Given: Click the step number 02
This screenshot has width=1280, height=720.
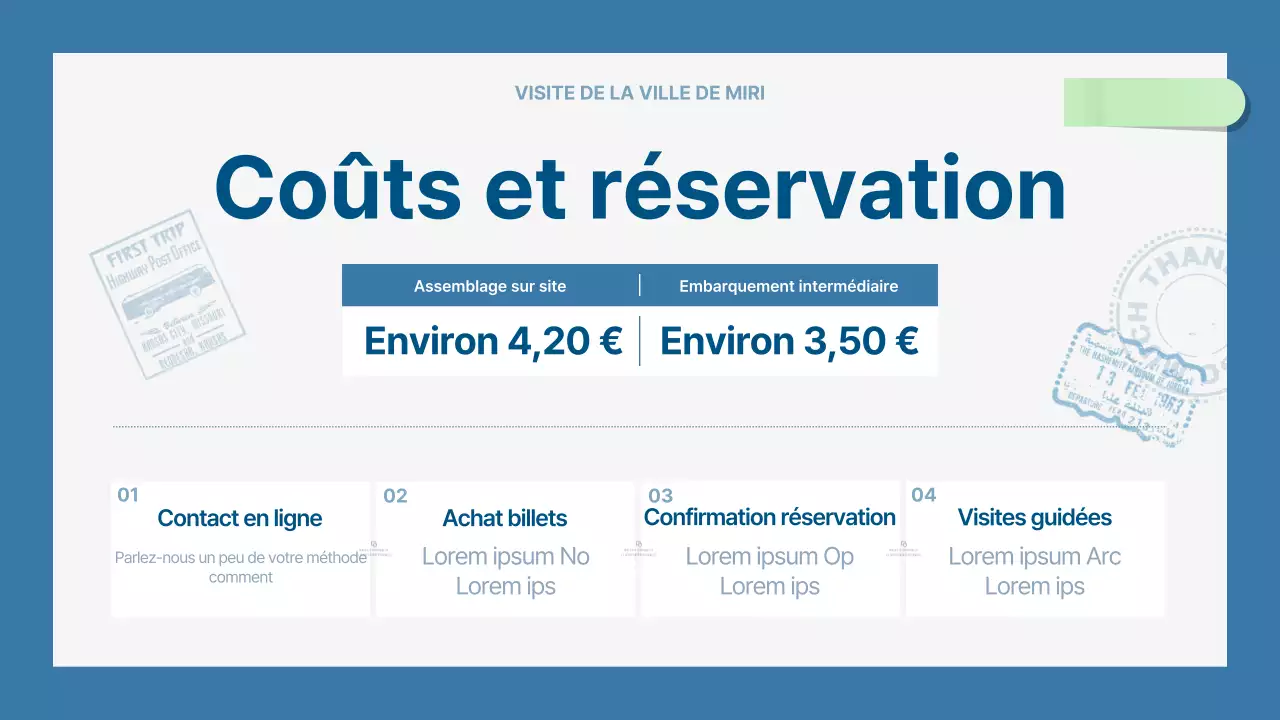Looking at the screenshot, I should (396, 496).
